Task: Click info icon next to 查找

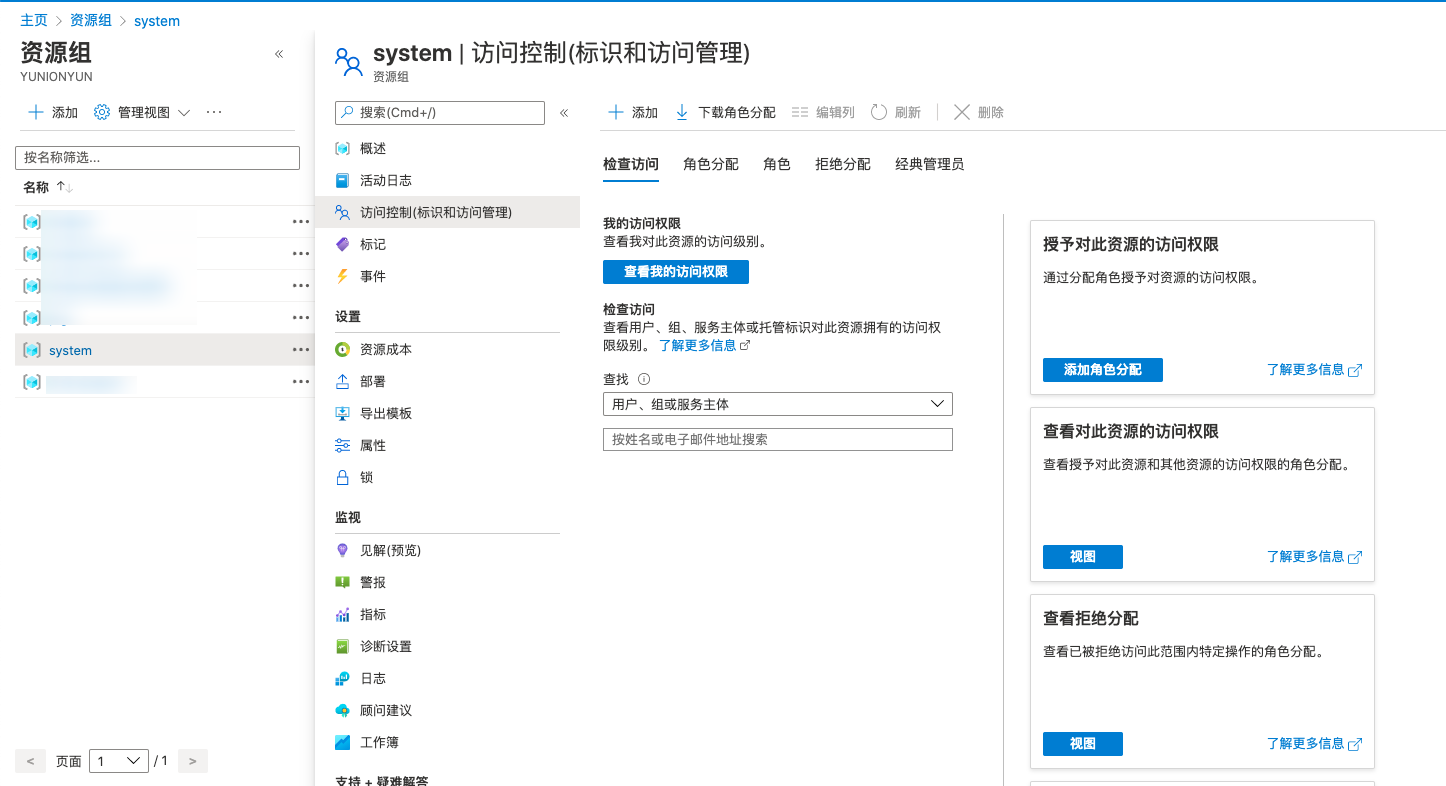Action: pyautogui.click(x=644, y=379)
